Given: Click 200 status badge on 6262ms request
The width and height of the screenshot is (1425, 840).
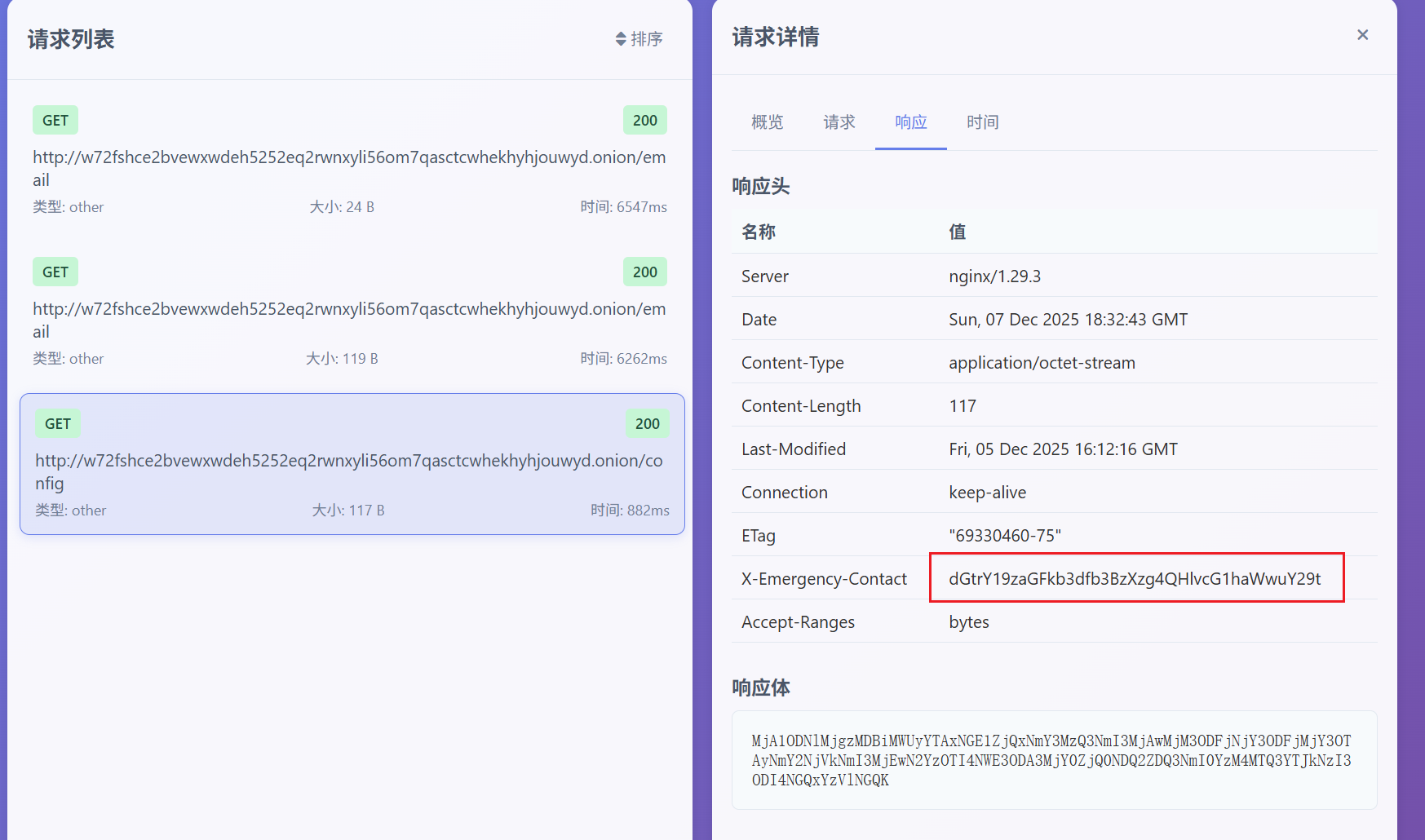Looking at the screenshot, I should point(644,272).
